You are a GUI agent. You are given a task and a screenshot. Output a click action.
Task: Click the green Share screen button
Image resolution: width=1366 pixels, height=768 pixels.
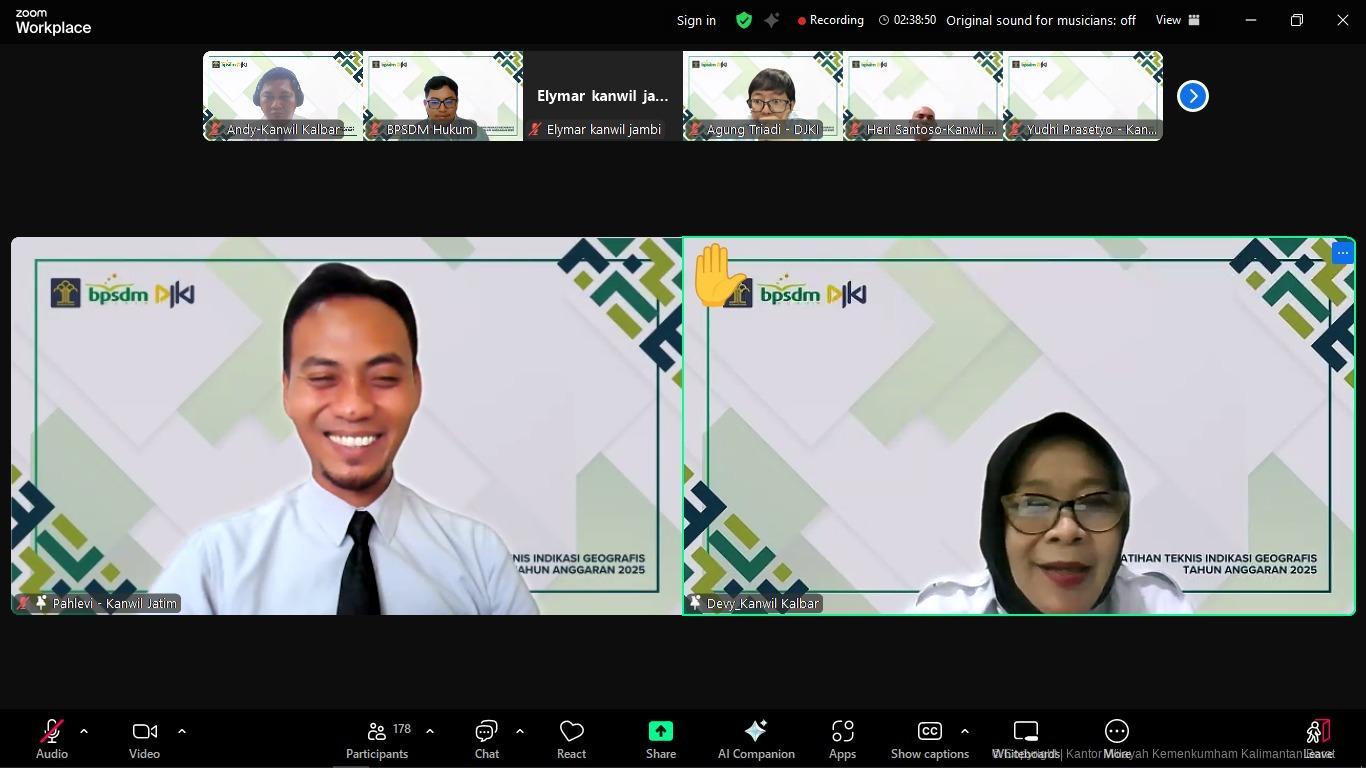point(660,739)
